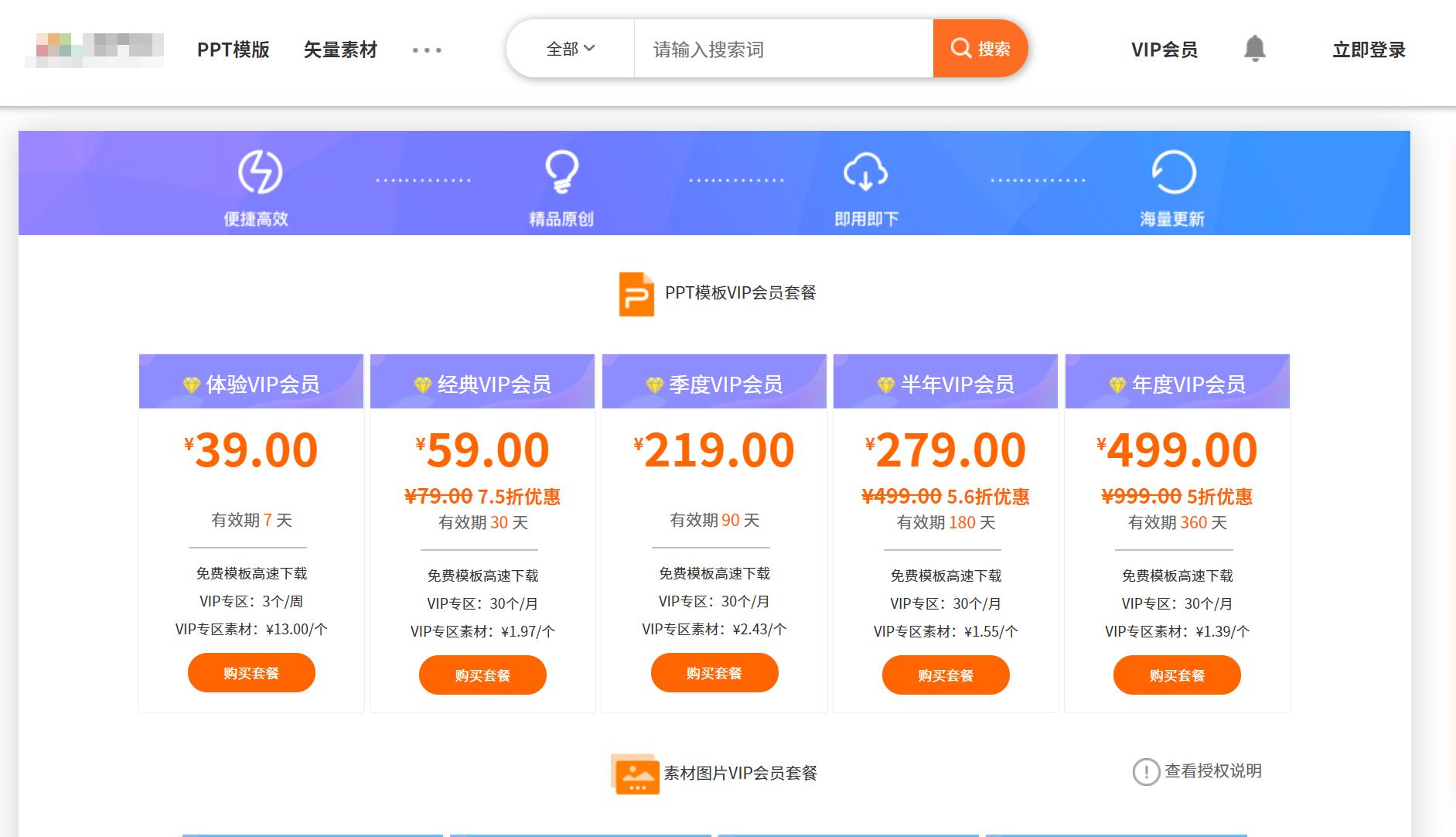This screenshot has width=1456, height=837.
Task: Select the PPT模版 menu item
Action: (234, 49)
